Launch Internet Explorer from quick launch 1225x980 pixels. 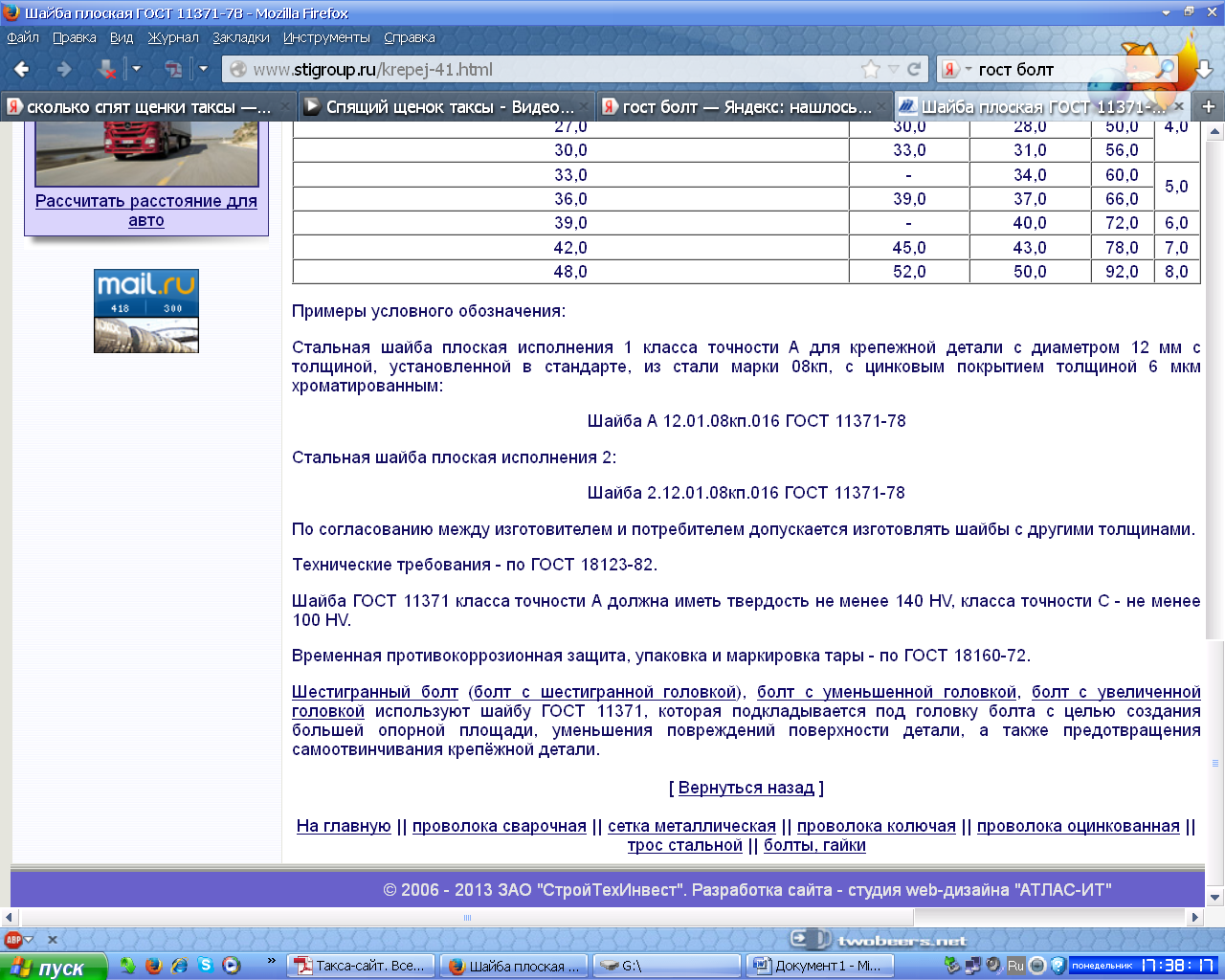click(x=179, y=966)
